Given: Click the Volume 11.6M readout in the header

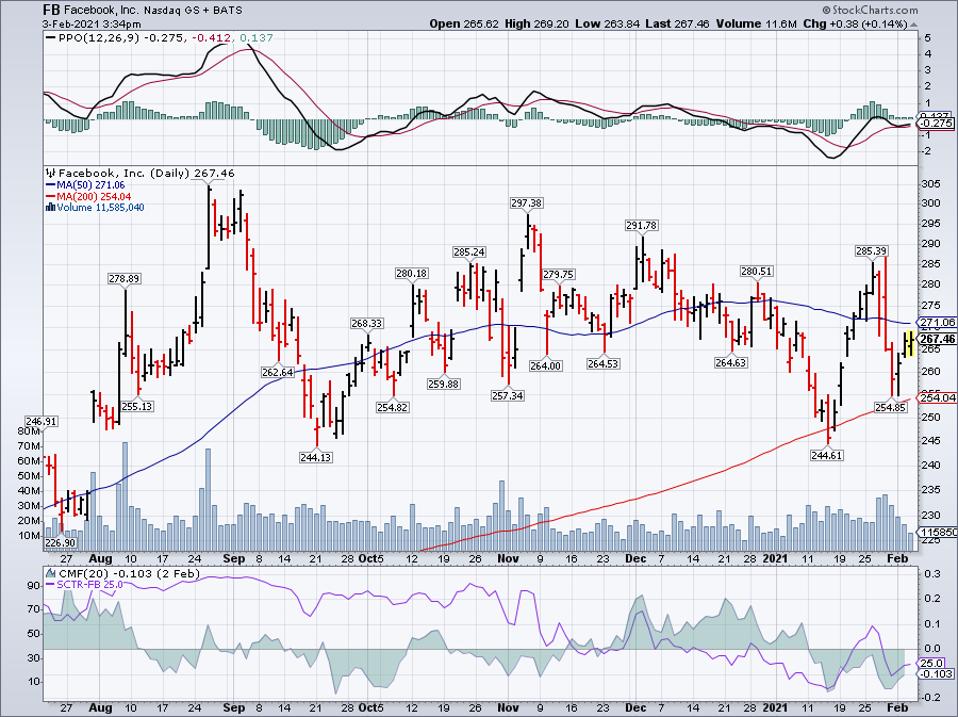Looking at the screenshot, I should point(756,24).
